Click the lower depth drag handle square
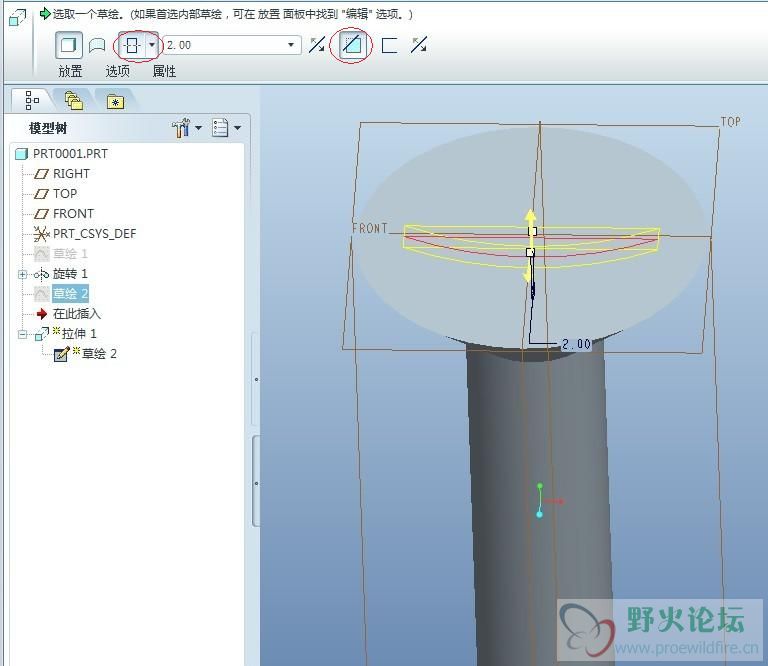The width and height of the screenshot is (768, 666). click(x=530, y=252)
